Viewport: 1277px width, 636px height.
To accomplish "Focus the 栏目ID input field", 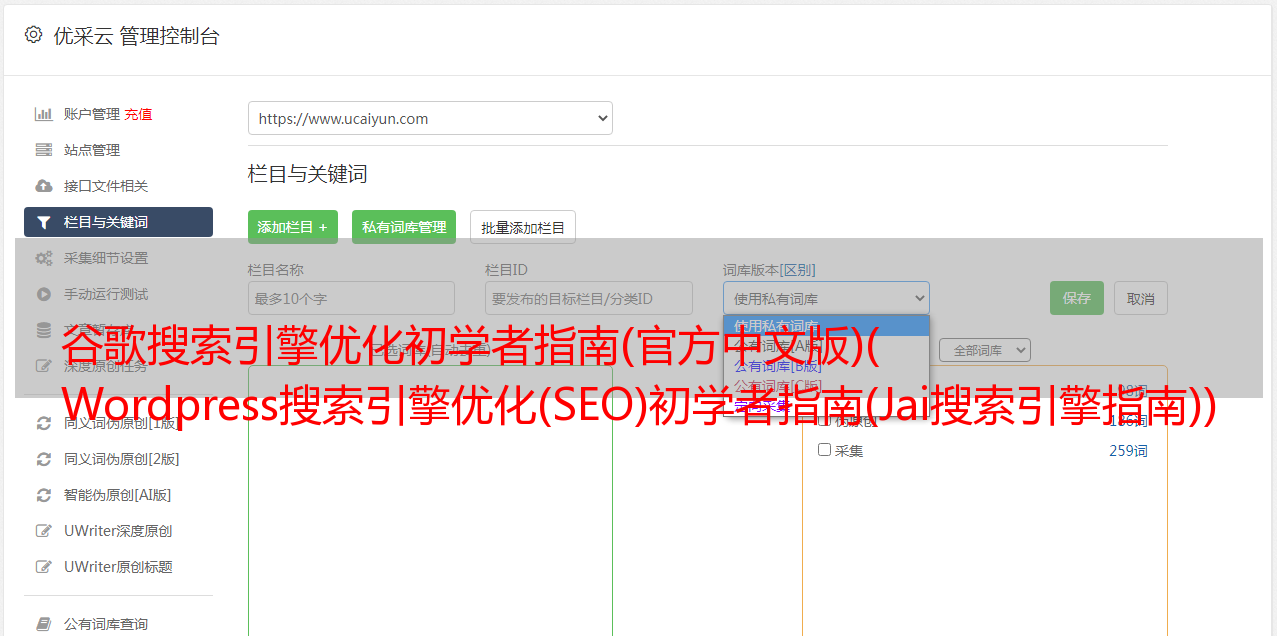I will (x=589, y=298).
